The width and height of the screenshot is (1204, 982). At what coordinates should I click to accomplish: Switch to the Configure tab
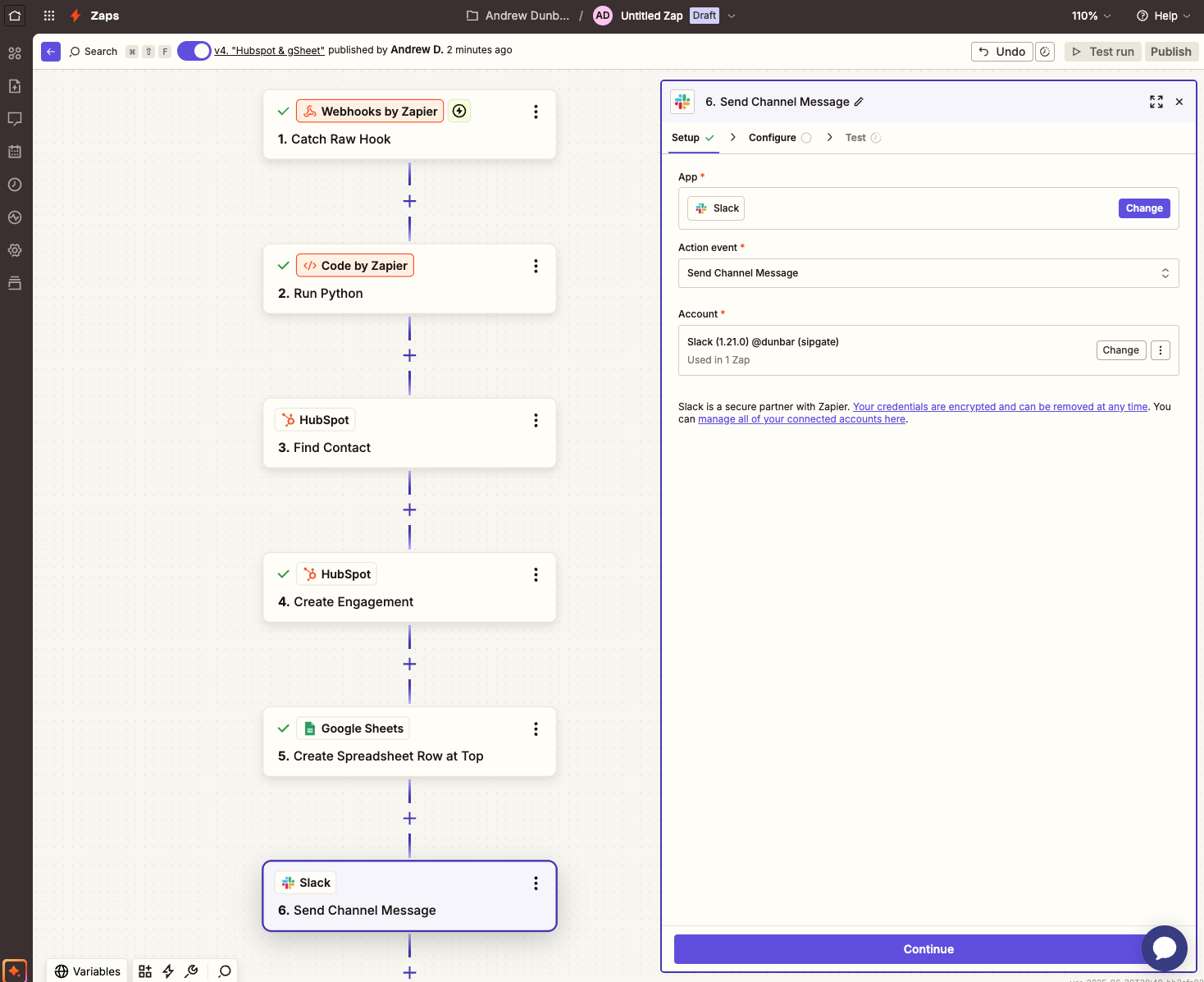tap(780, 138)
